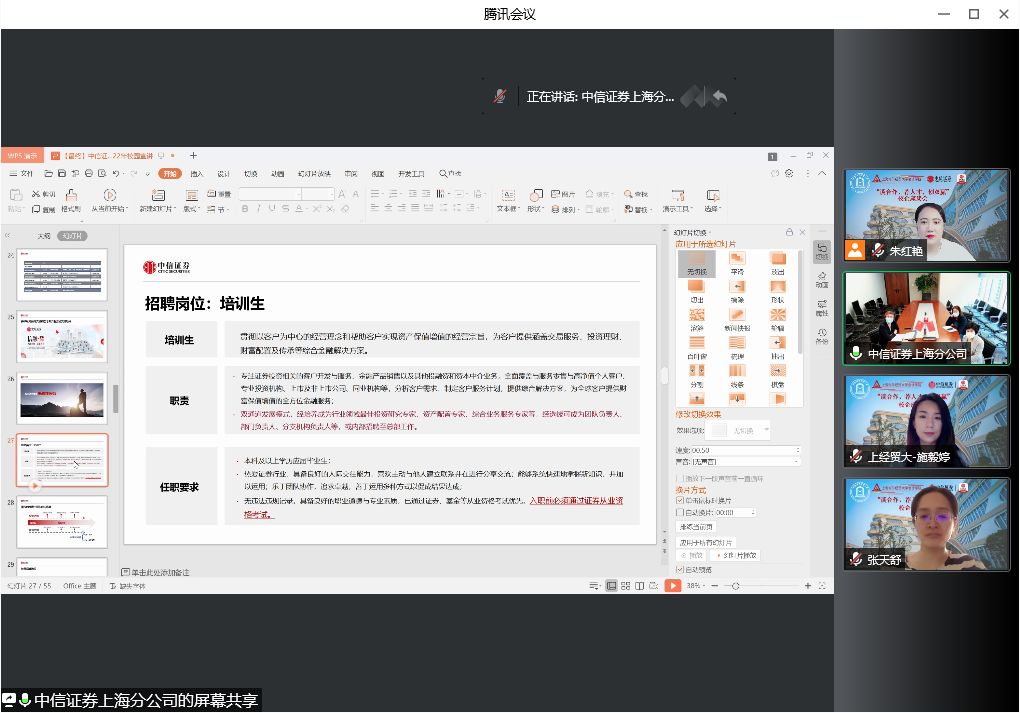Toggle the 自动预览 checkbox
Image resolution: width=1020 pixels, height=713 pixels.
[681, 569]
